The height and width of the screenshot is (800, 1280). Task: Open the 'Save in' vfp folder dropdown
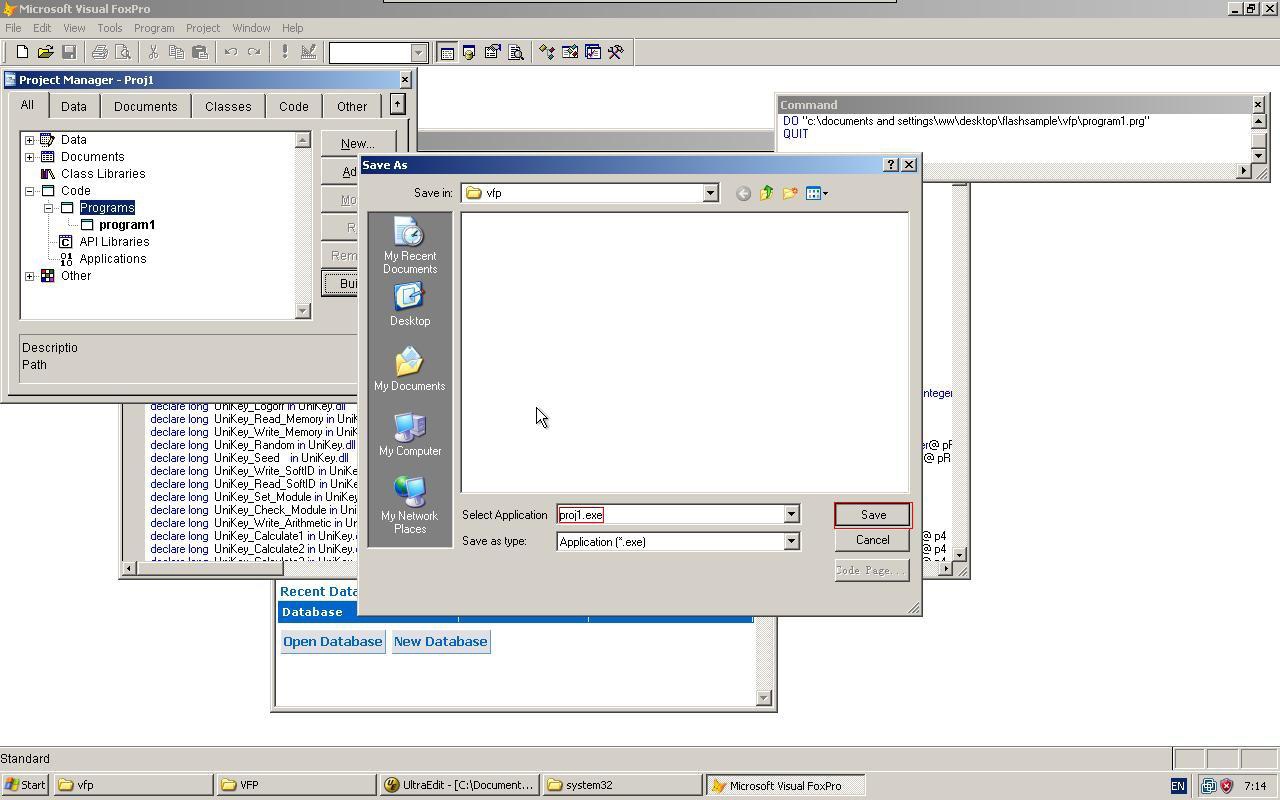710,193
